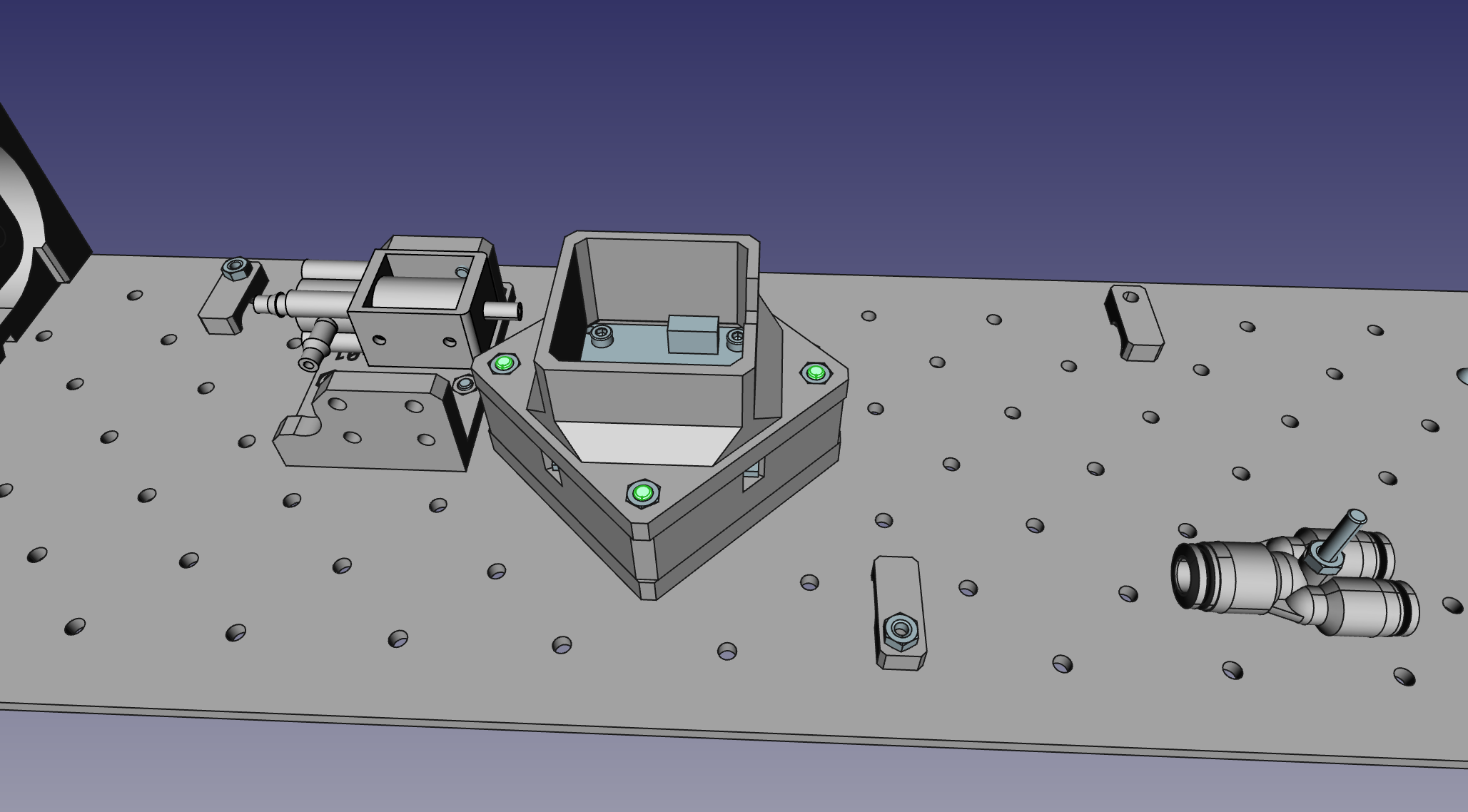
Task: Click the mounting block with semicircular notch
Action: (x=378, y=428)
